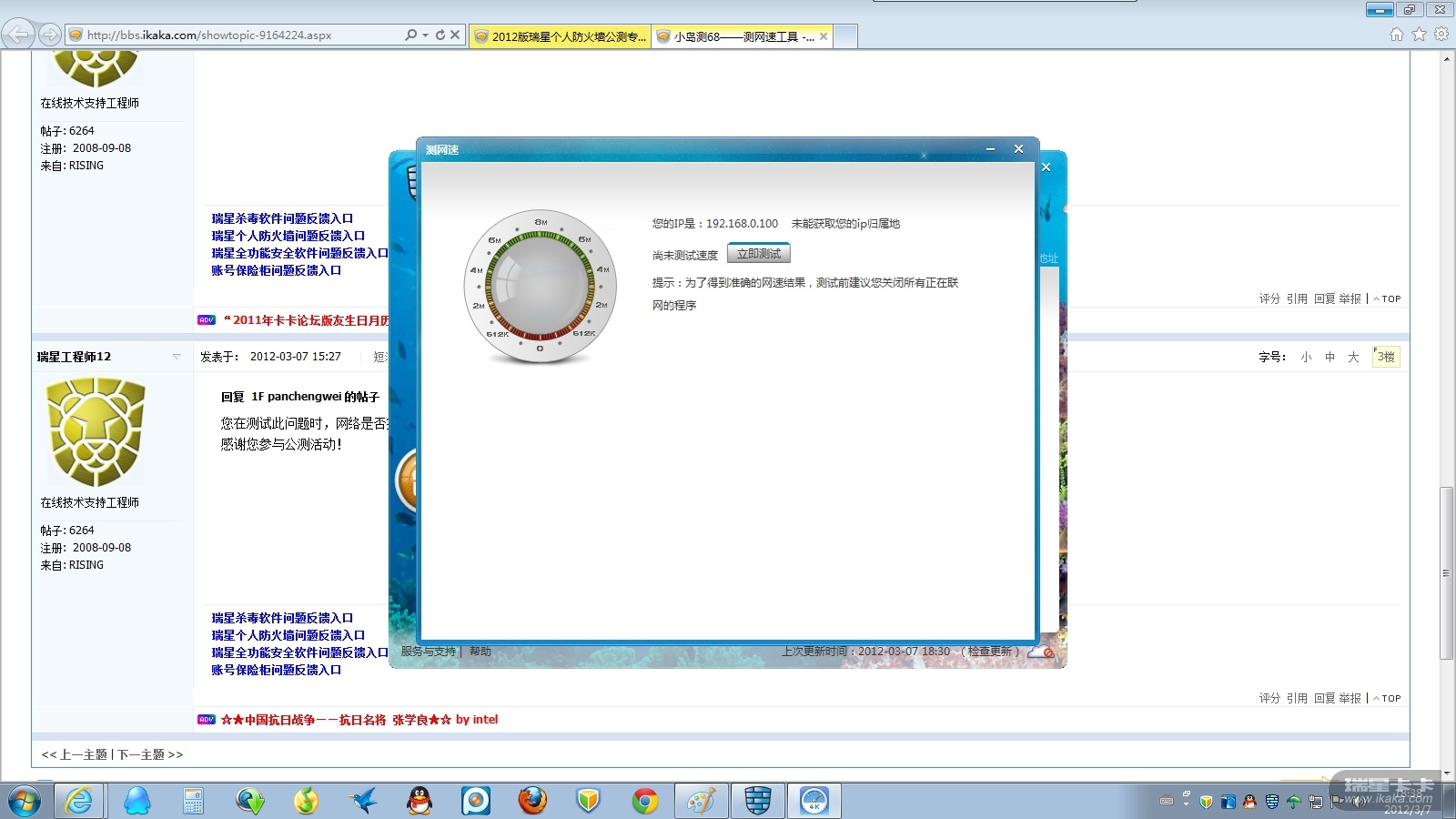Open the address bar search dropdown arrow

point(425,35)
